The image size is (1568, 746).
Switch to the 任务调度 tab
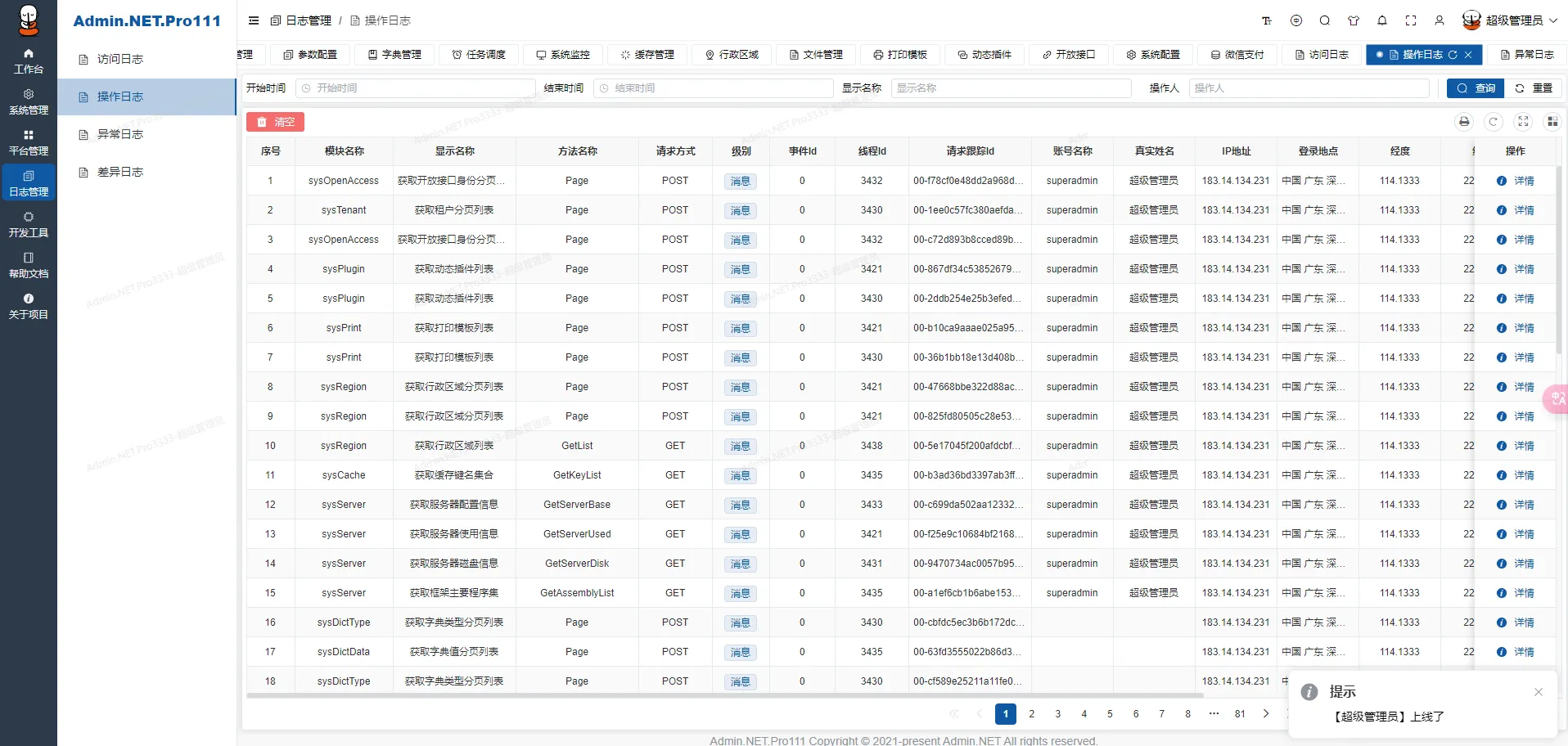coord(479,55)
